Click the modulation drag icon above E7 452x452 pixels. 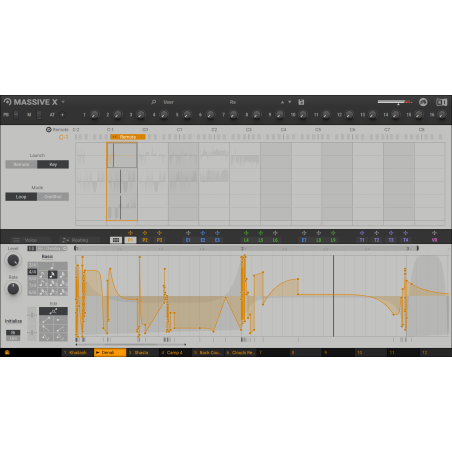pyautogui.click(x=304, y=233)
